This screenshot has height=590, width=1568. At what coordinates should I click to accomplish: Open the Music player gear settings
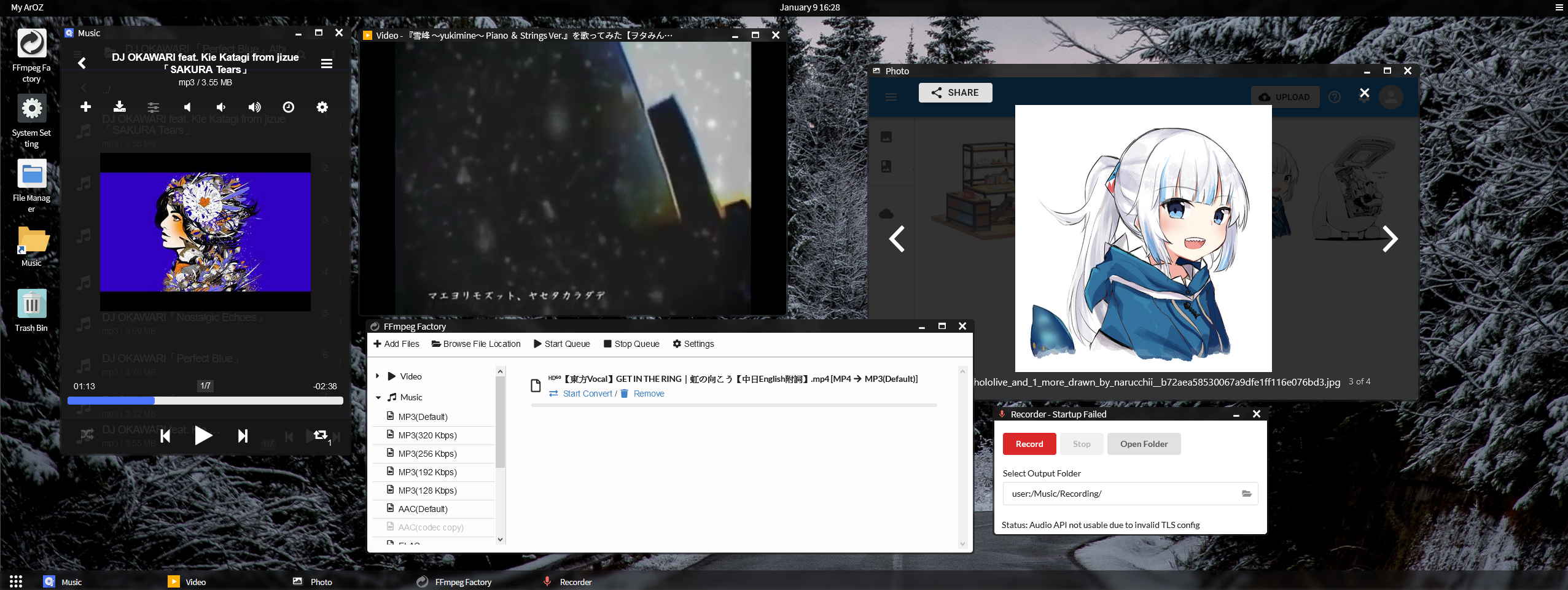point(322,107)
